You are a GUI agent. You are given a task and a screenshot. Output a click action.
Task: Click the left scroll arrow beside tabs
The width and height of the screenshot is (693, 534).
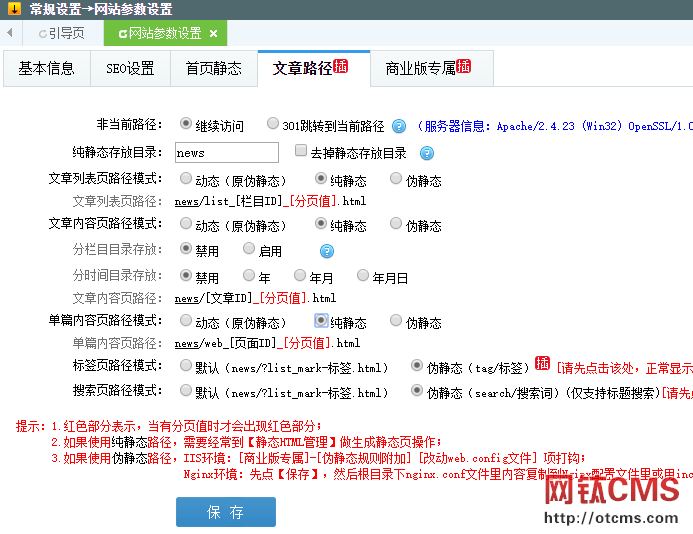[10, 33]
